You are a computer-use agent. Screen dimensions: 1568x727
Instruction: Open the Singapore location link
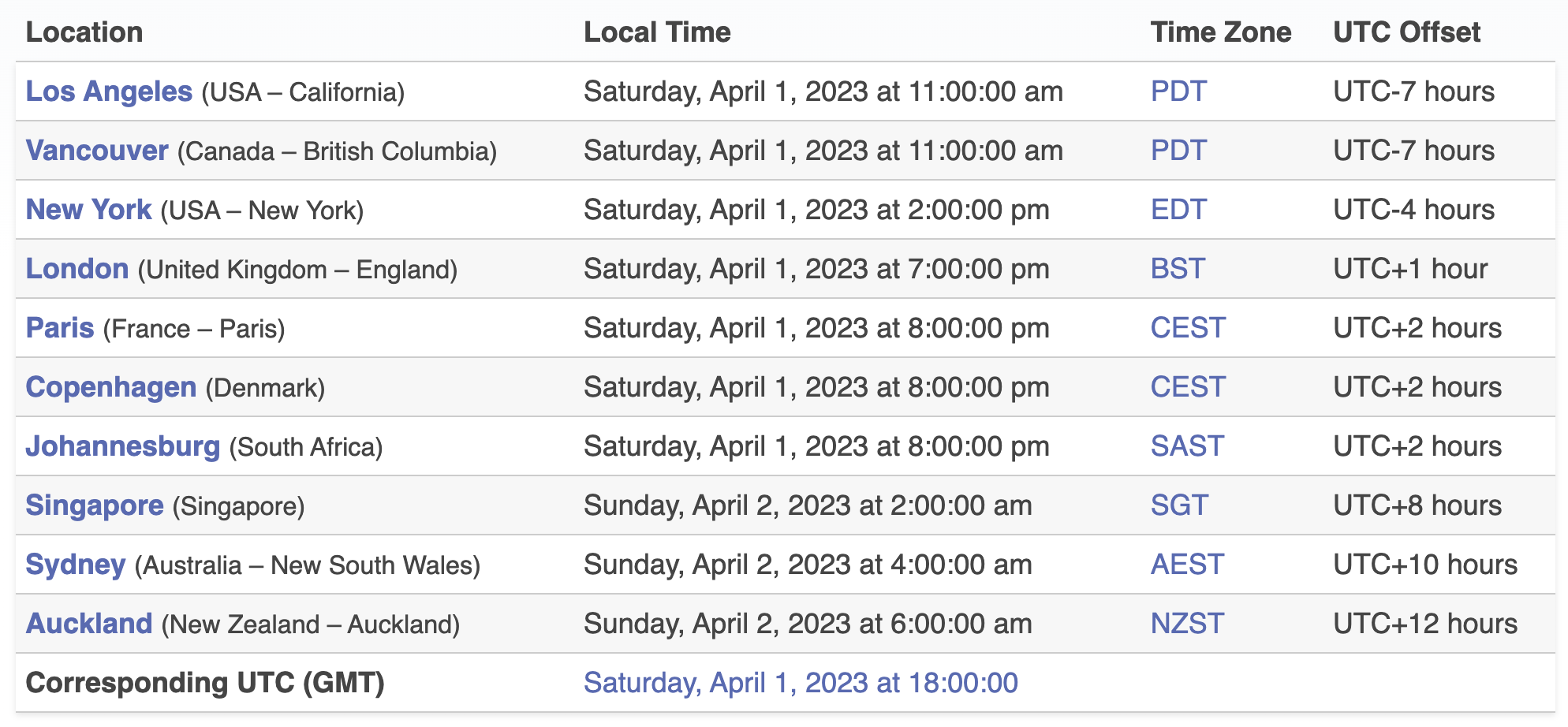(95, 505)
